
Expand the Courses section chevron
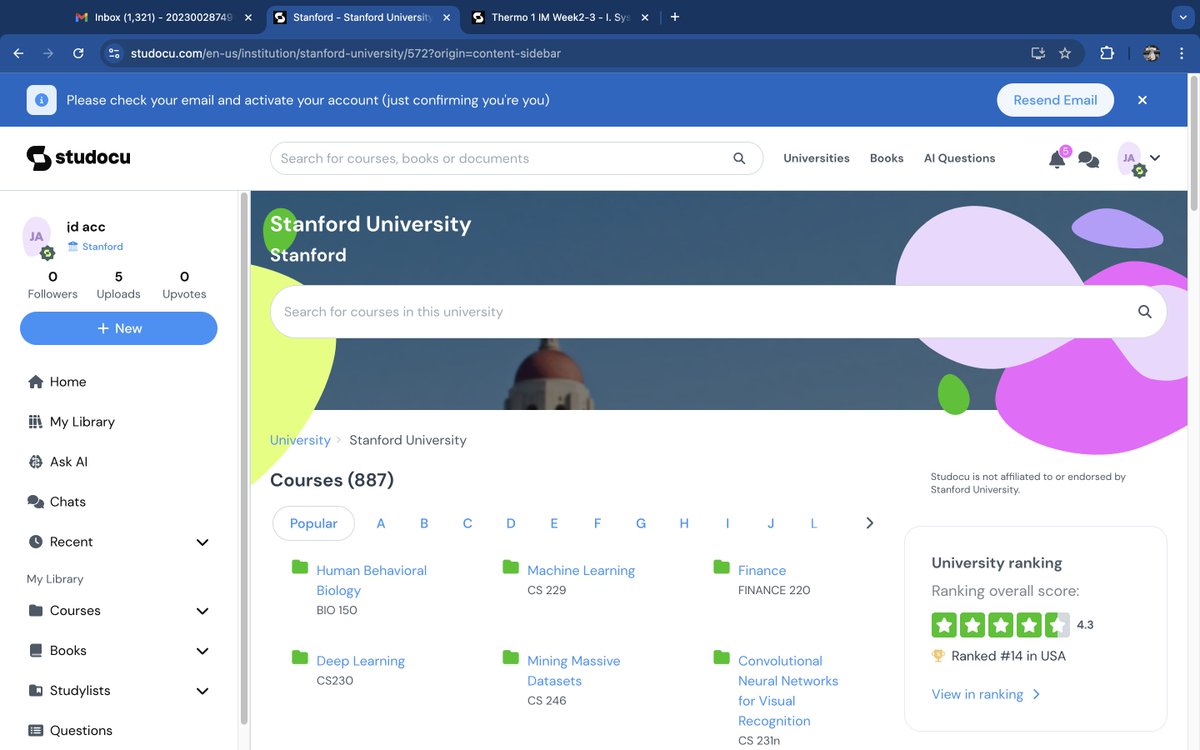[202, 611]
